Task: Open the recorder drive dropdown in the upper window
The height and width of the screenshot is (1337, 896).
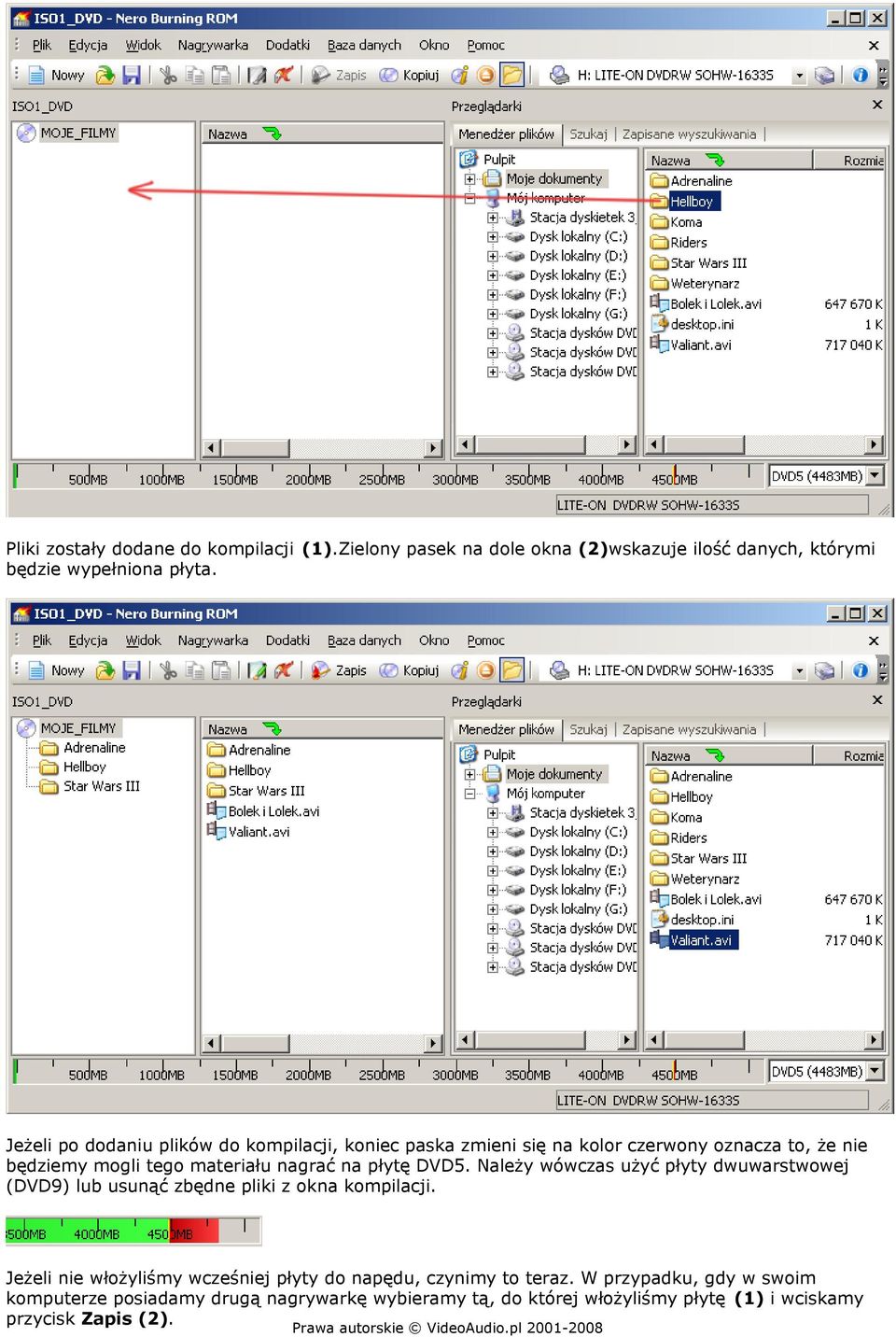Action: click(x=799, y=76)
